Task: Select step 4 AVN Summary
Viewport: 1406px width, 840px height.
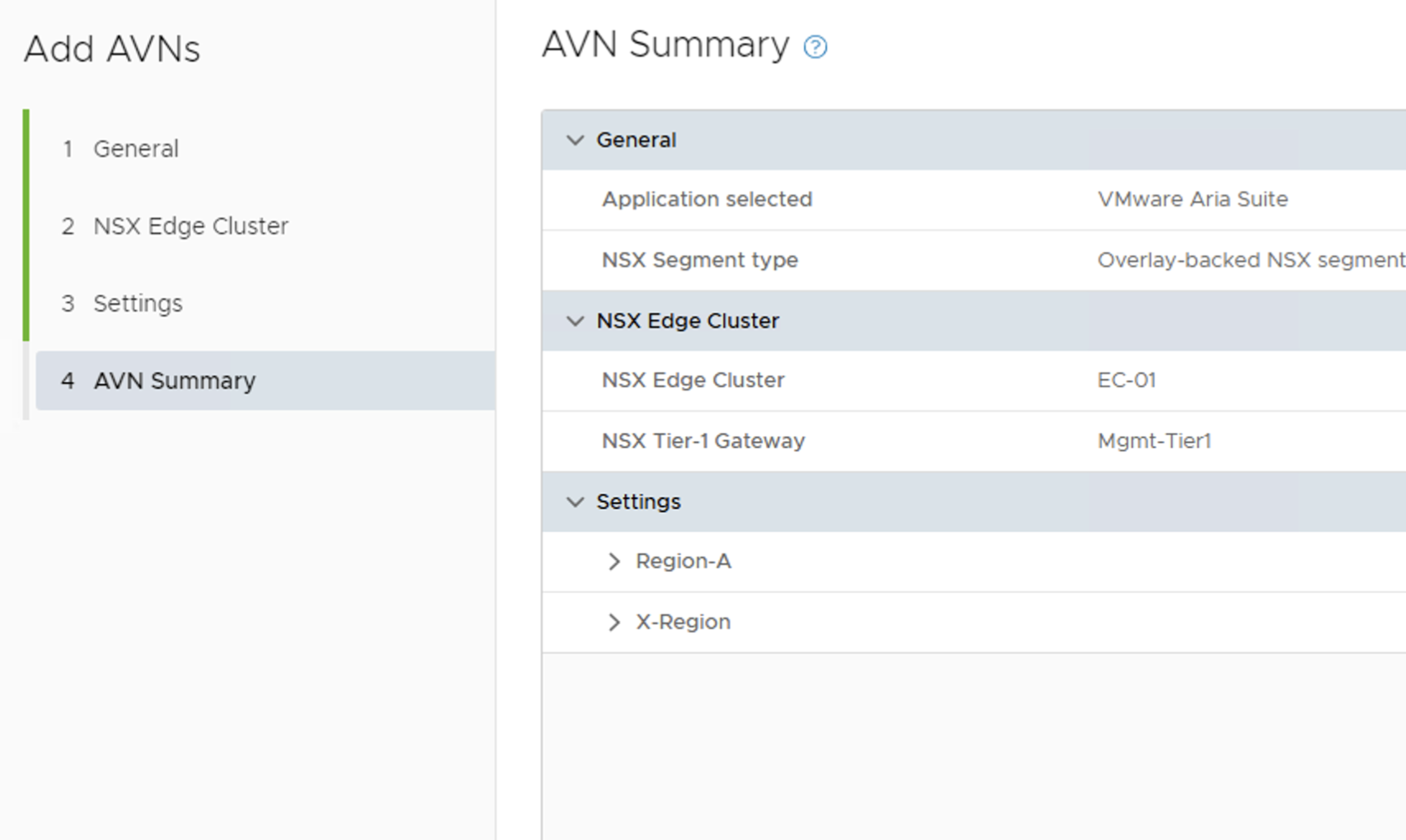Action: [x=174, y=381]
